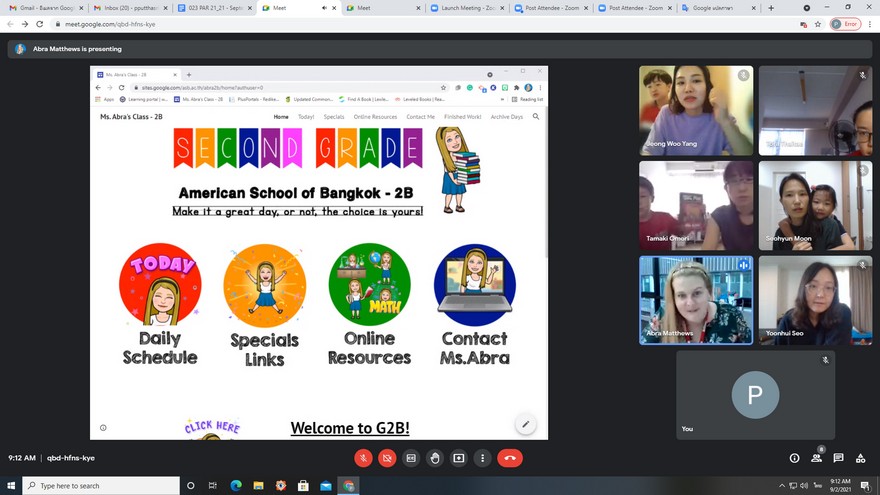
Task: Click the Present now screen icon
Action: point(459,458)
